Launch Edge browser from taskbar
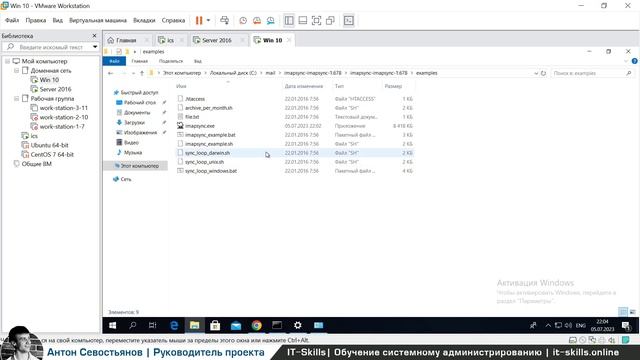This screenshot has height=360, width=640. [x=174, y=325]
